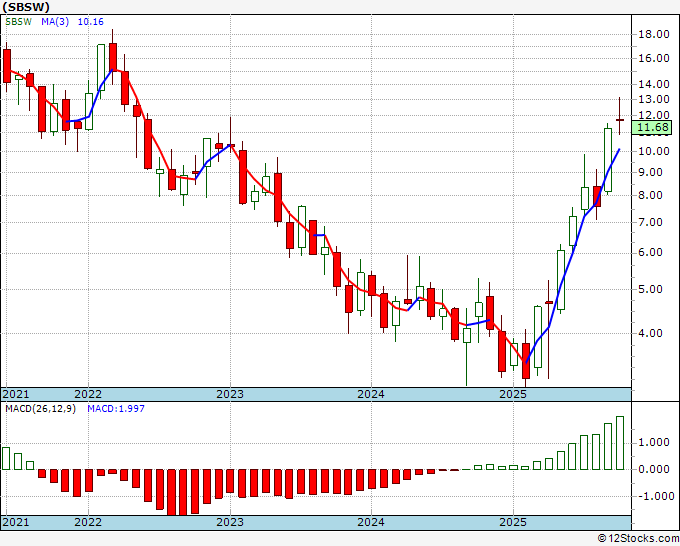
Task: Click the 4.00 price axis label
Action: 651,333
